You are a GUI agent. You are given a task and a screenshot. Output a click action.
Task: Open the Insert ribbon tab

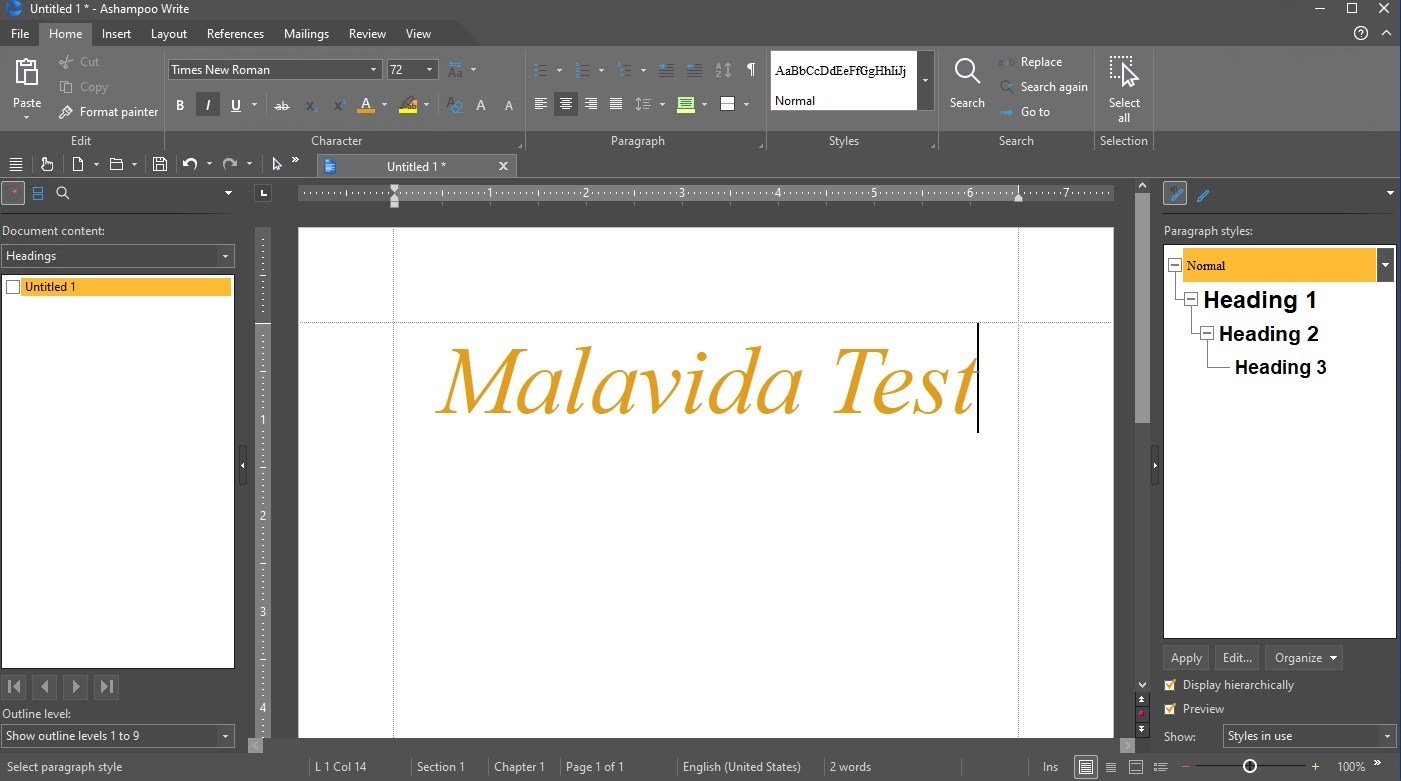coord(116,34)
